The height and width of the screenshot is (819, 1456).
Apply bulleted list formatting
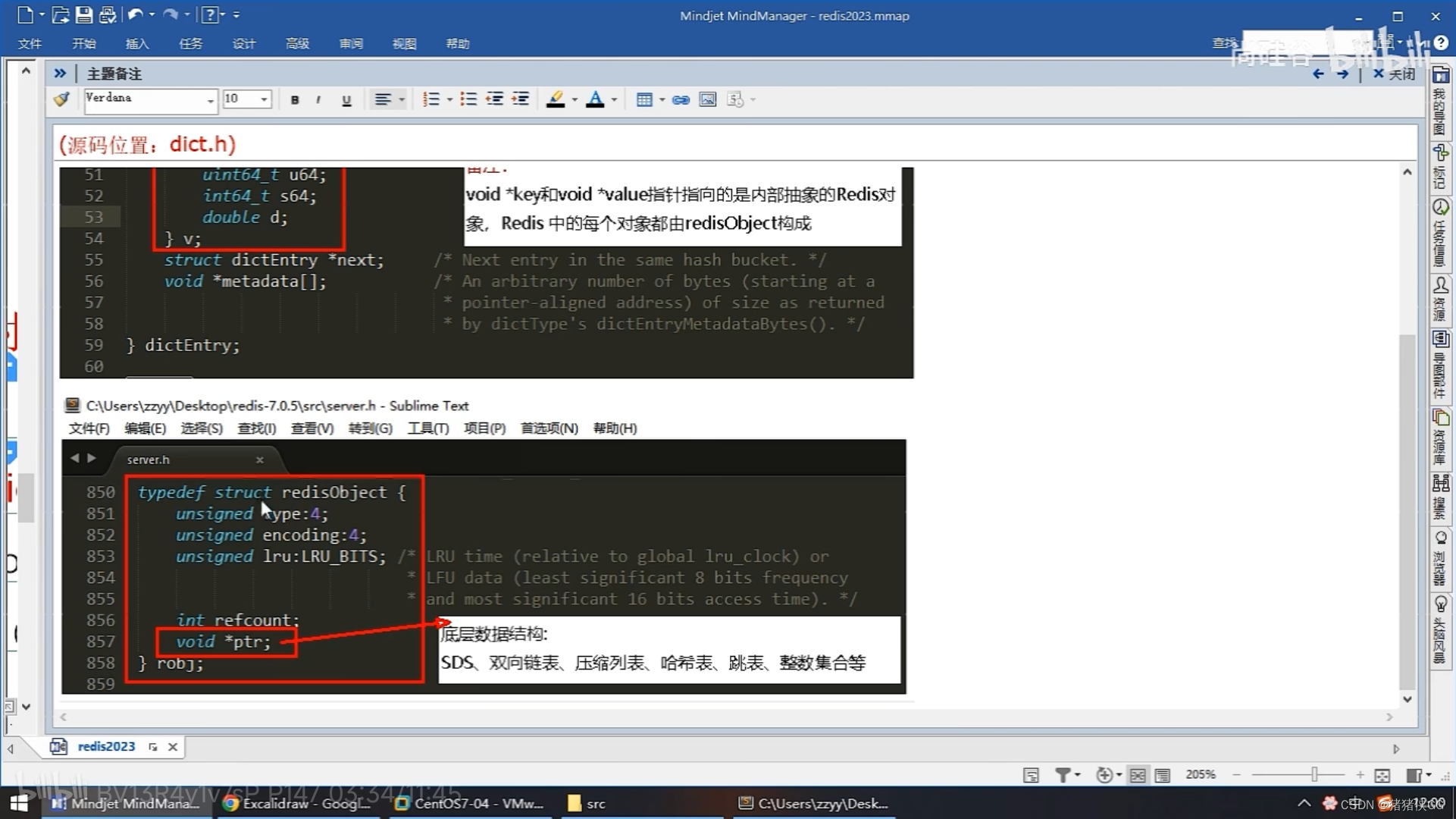(468, 99)
